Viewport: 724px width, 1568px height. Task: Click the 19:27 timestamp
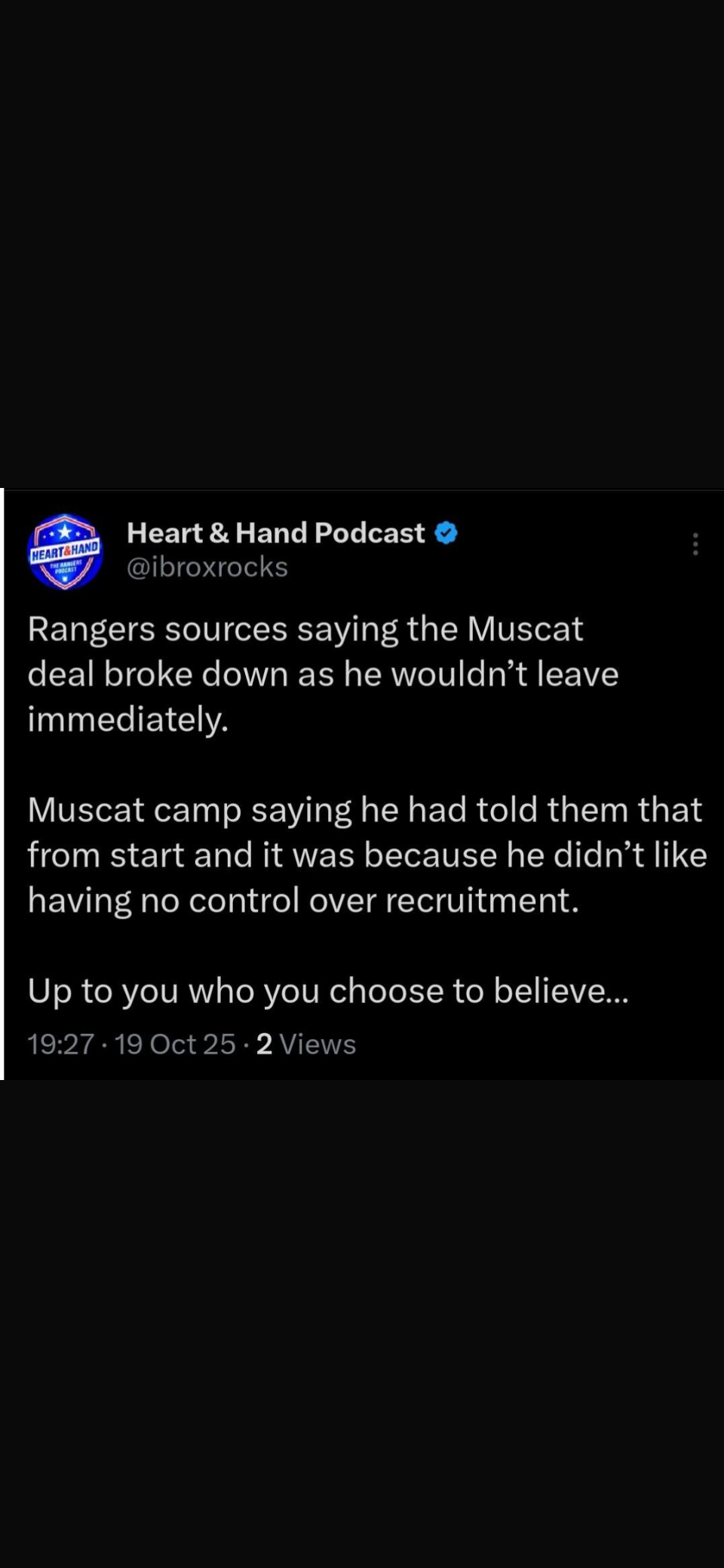click(60, 1045)
